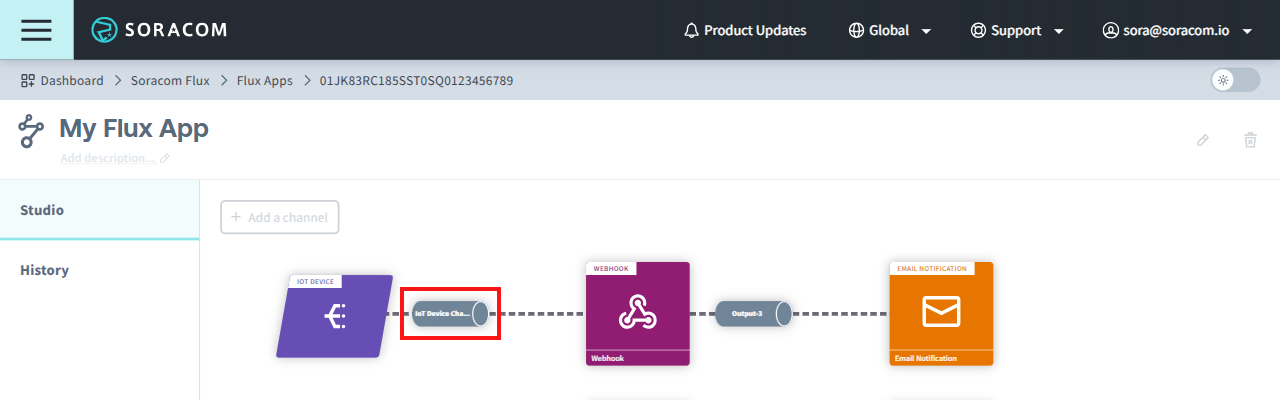
Task: Click the trash icon to delete the app
Action: [1250, 140]
